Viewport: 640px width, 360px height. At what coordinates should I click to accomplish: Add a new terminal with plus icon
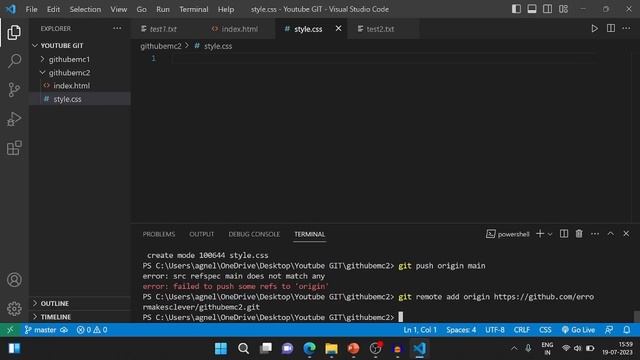click(x=540, y=234)
